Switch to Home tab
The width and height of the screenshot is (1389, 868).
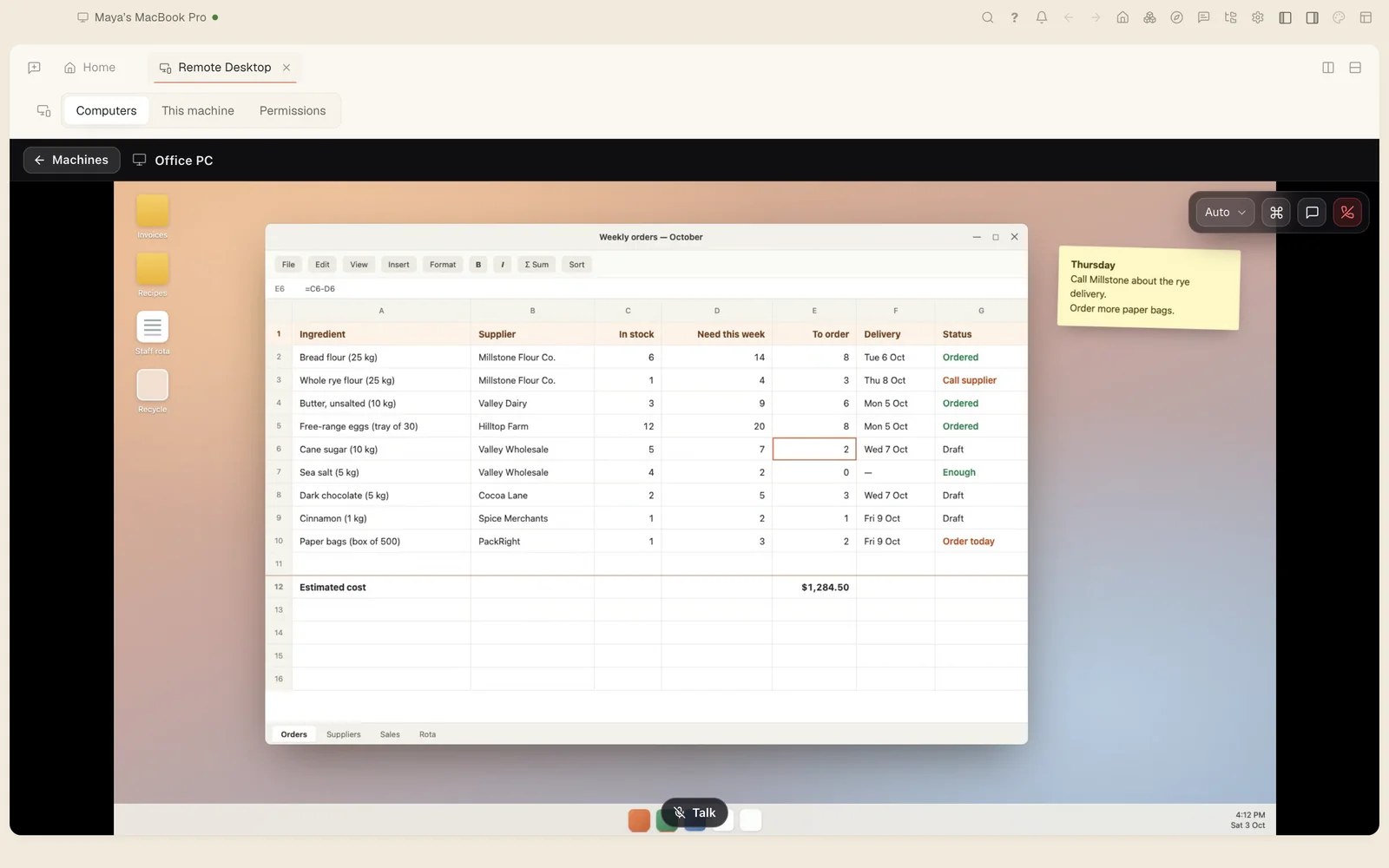89,68
